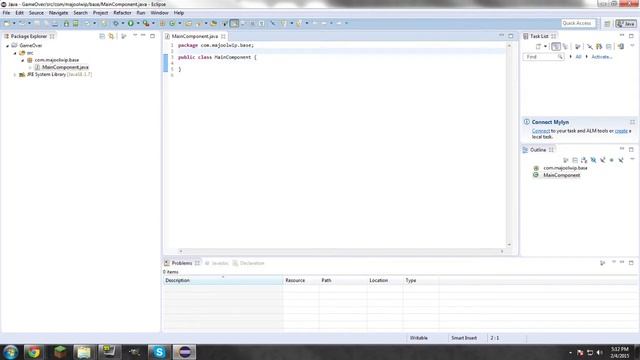Switch to the Javadoc tab
640x360 pixels.
click(x=216, y=263)
